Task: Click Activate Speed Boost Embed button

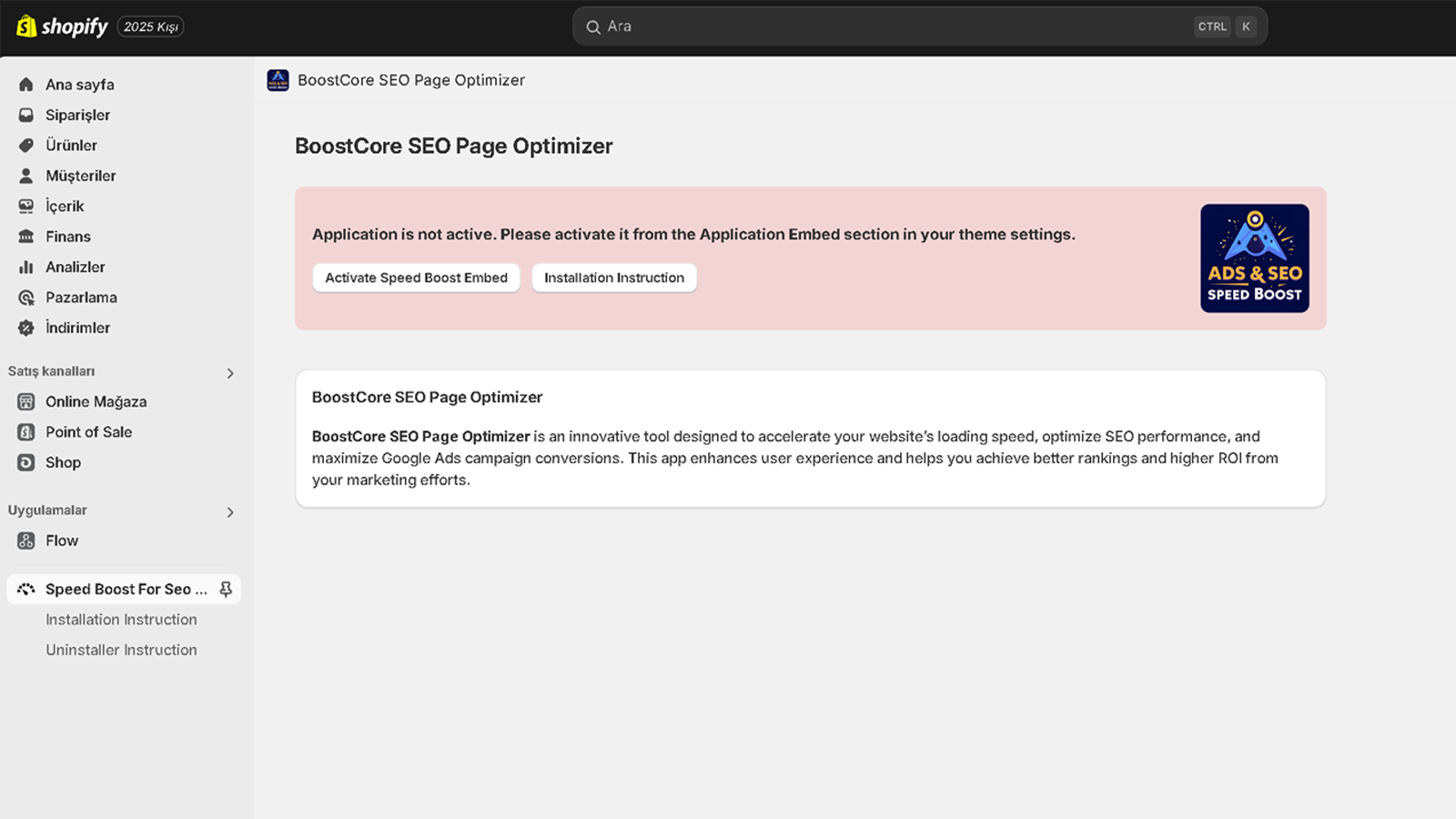Action: (x=416, y=278)
